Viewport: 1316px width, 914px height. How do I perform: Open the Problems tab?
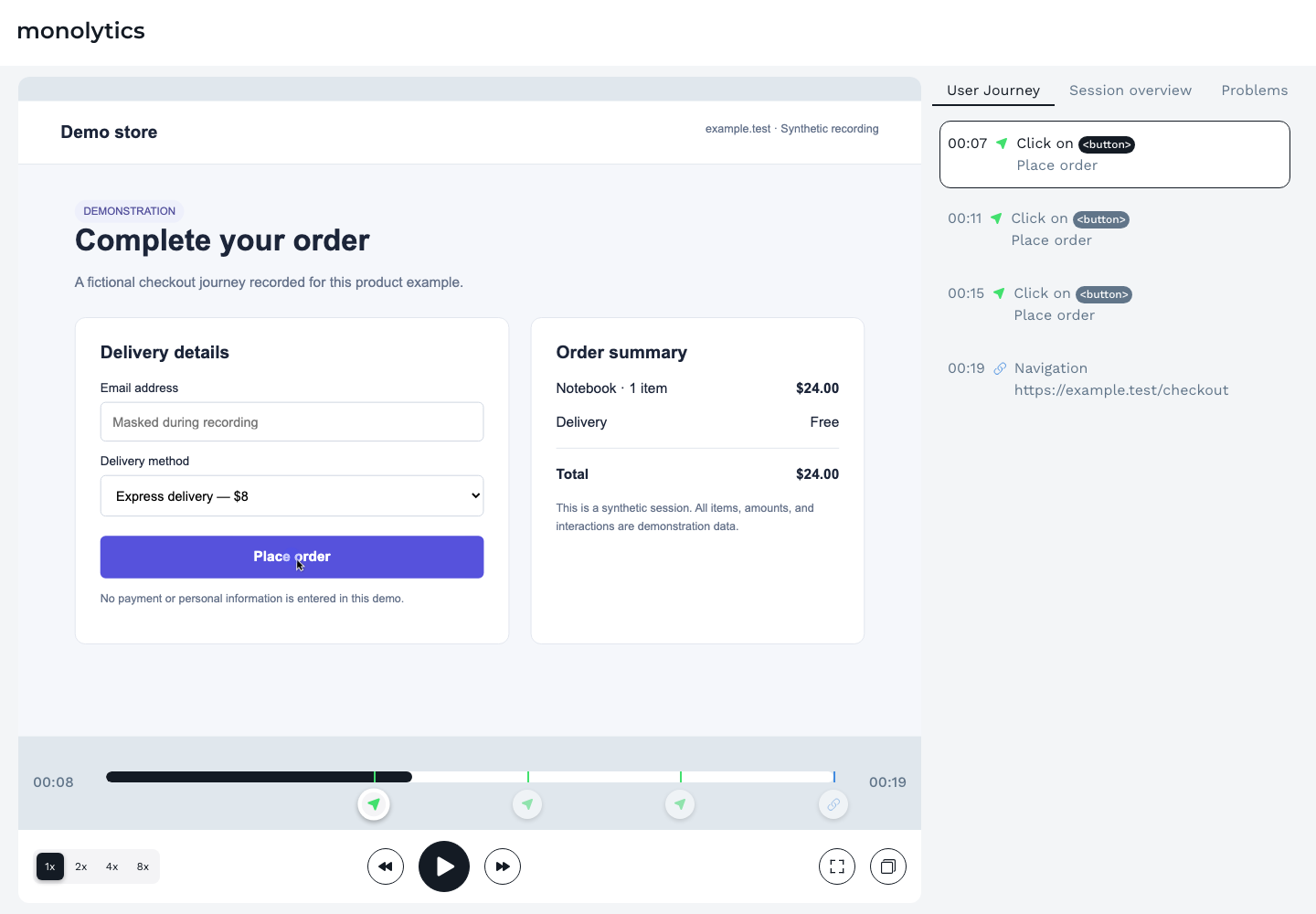(x=1255, y=90)
